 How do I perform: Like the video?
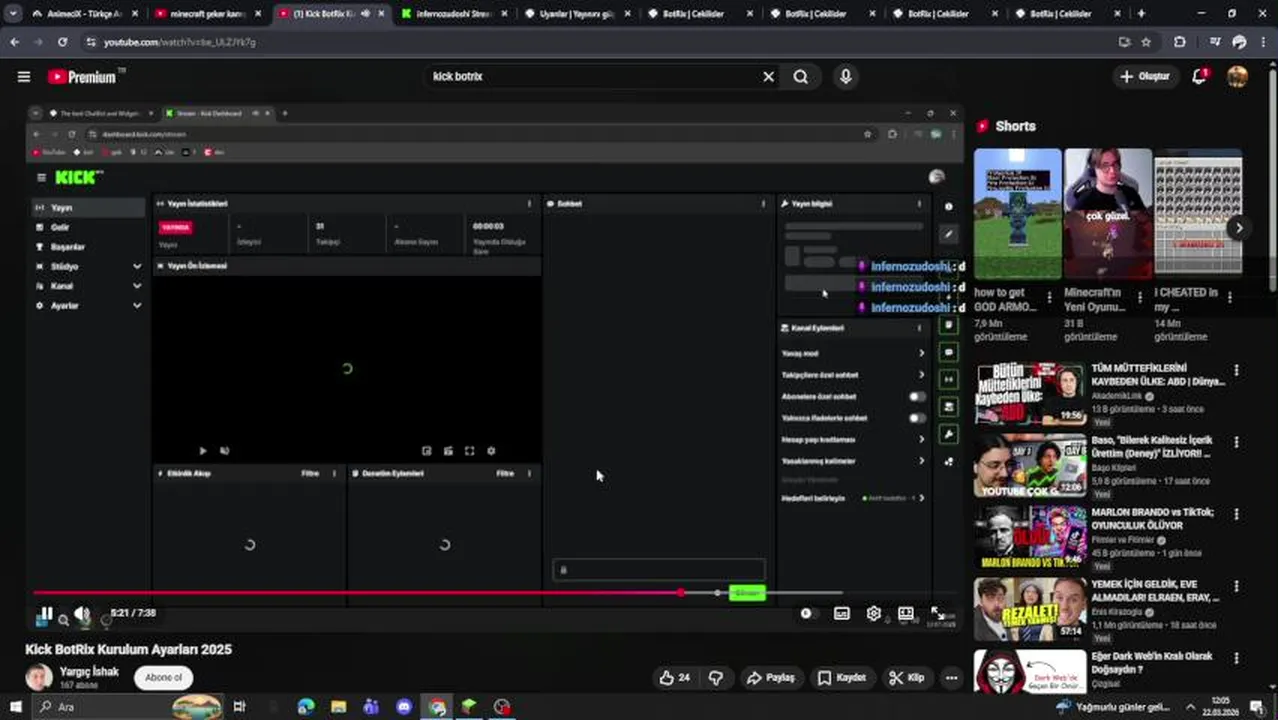[675, 678]
